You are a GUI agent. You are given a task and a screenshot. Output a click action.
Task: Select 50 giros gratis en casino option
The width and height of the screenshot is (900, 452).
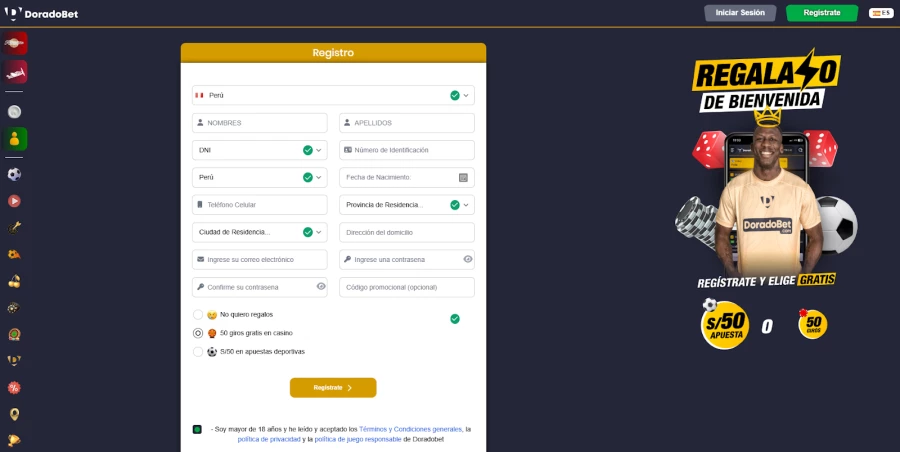(198, 333)
